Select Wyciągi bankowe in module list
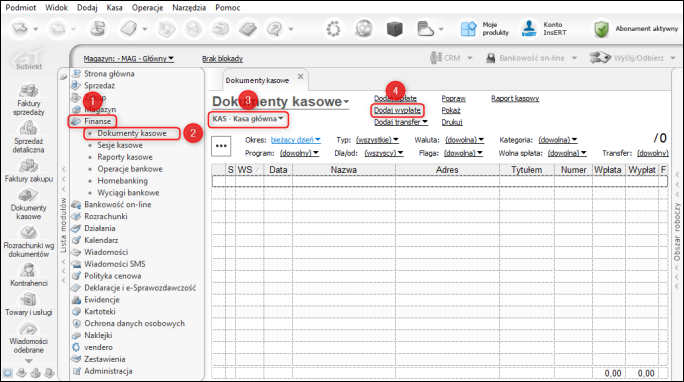The width and height of the screenshot is (684, 382). 128,193
